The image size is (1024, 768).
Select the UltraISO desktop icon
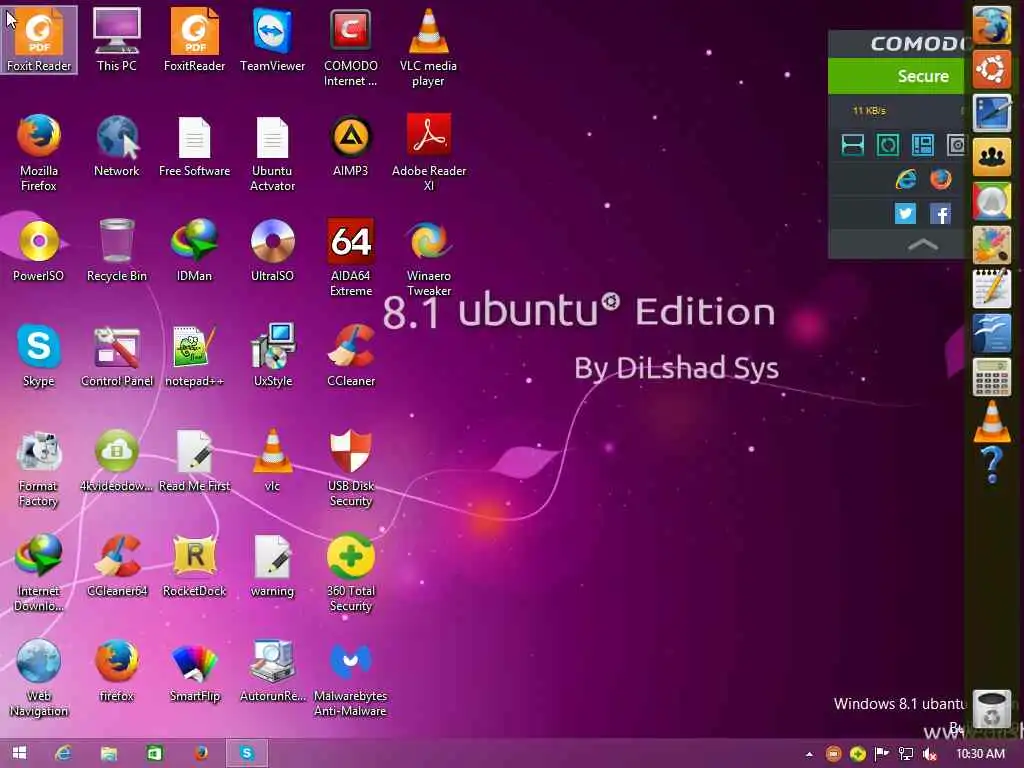272,250
